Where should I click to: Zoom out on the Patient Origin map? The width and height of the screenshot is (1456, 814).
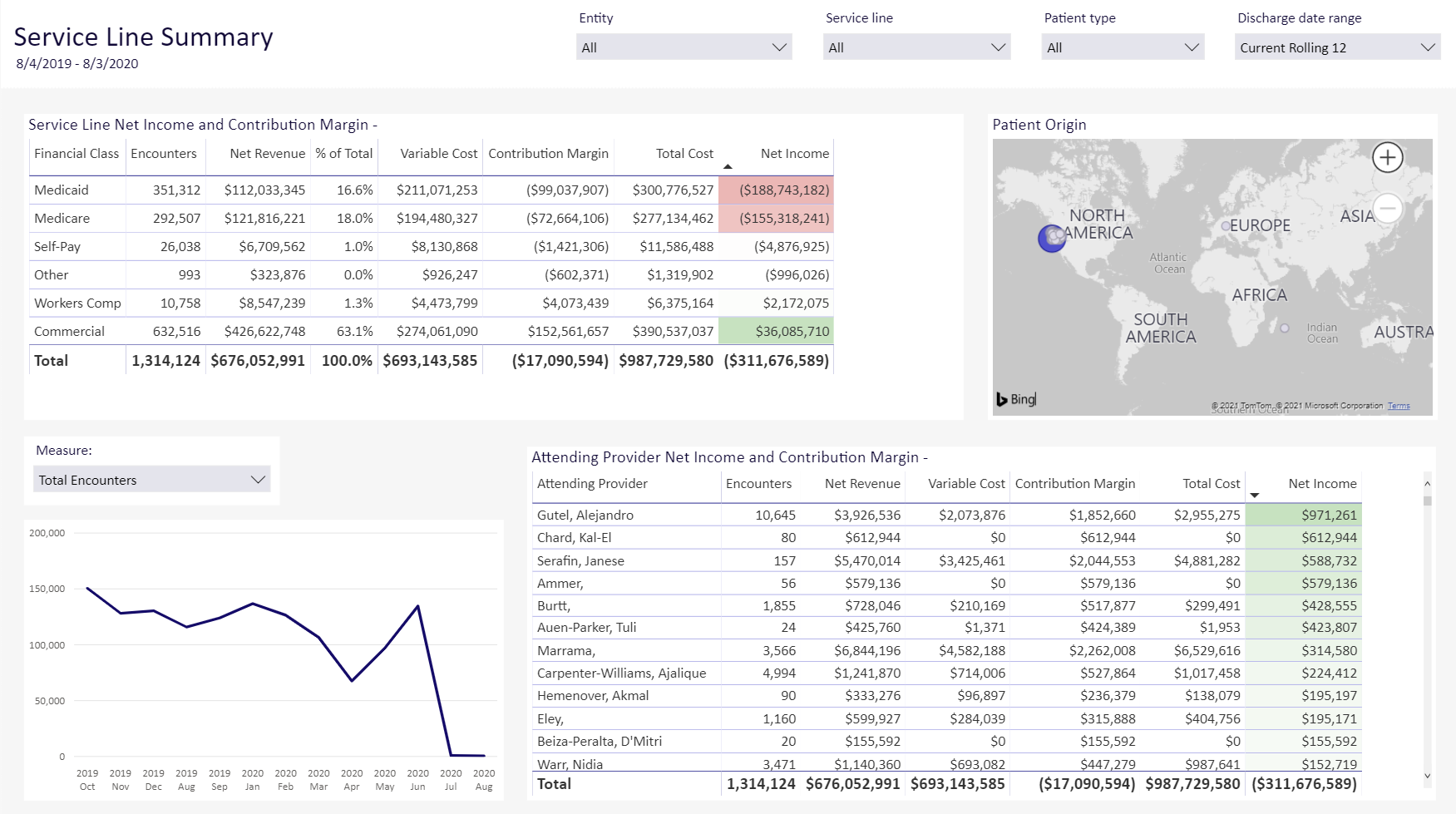(x=1387, y=208)
